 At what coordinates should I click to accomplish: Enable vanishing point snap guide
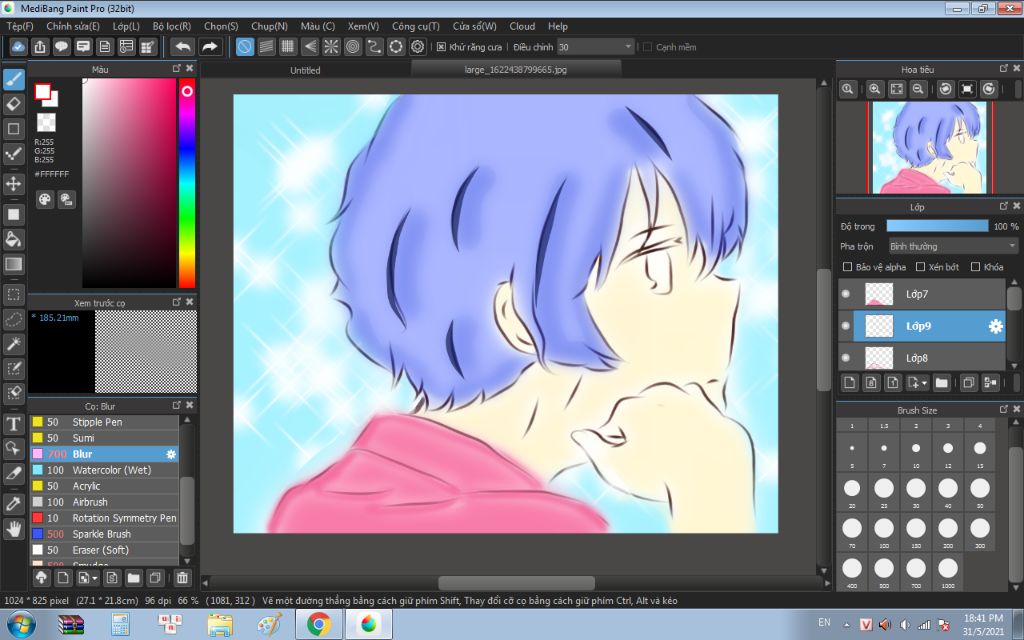pos(310,47)
